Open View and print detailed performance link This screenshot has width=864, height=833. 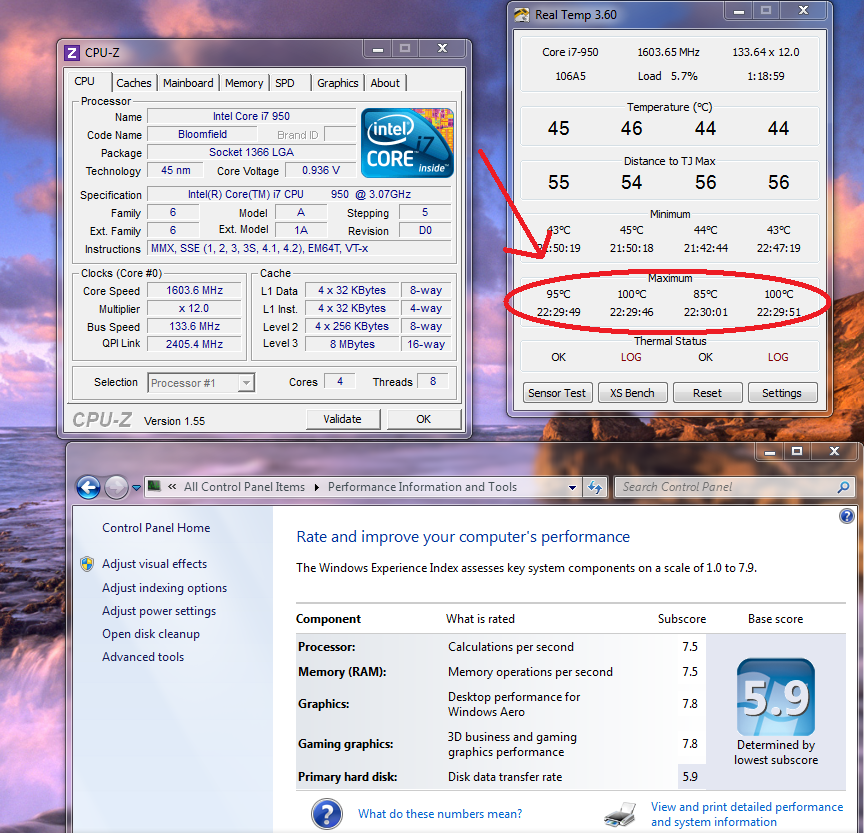[x=747, y=814]
